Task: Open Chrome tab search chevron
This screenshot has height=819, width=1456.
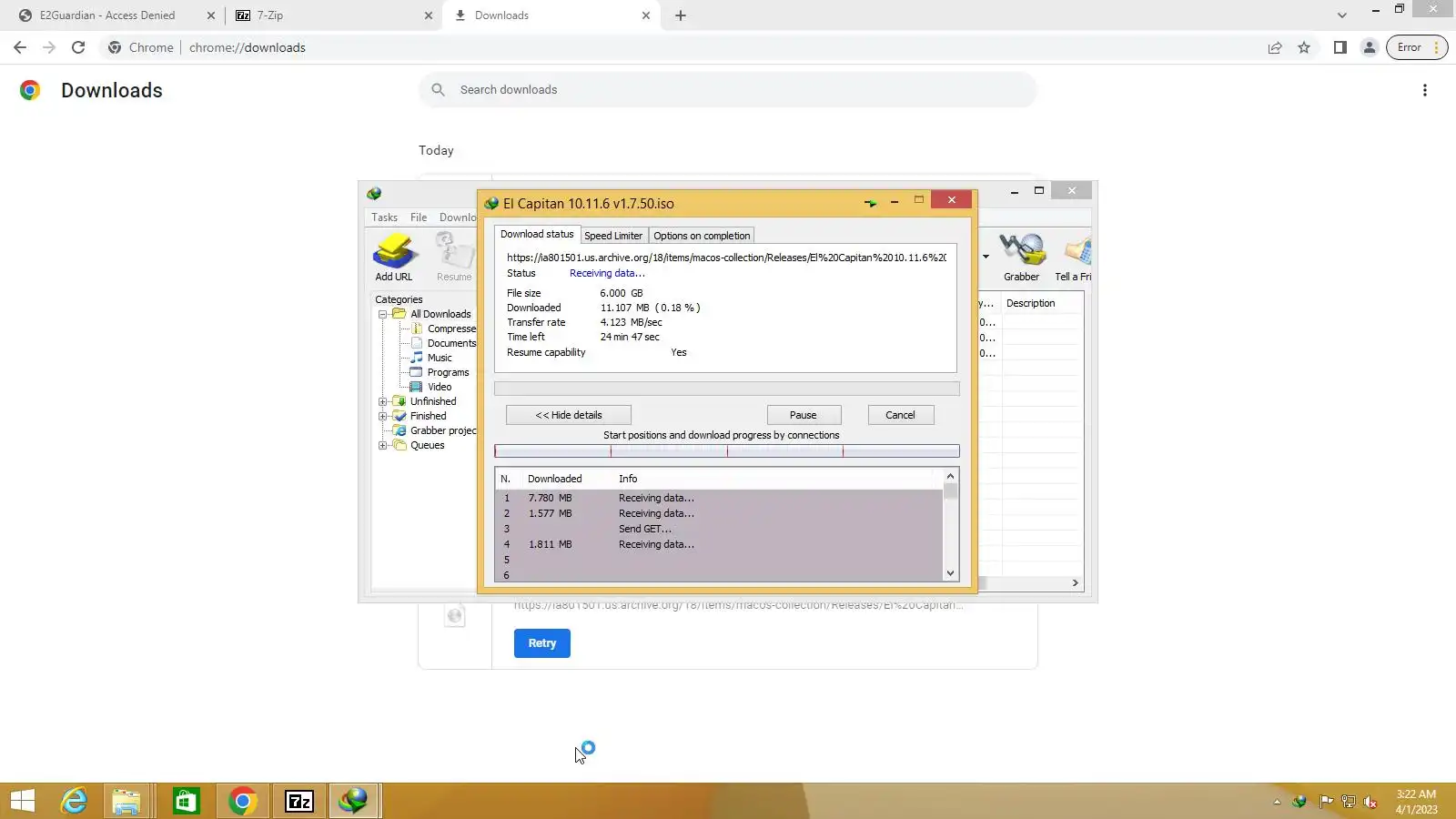Action: [x=1341, y=15]
